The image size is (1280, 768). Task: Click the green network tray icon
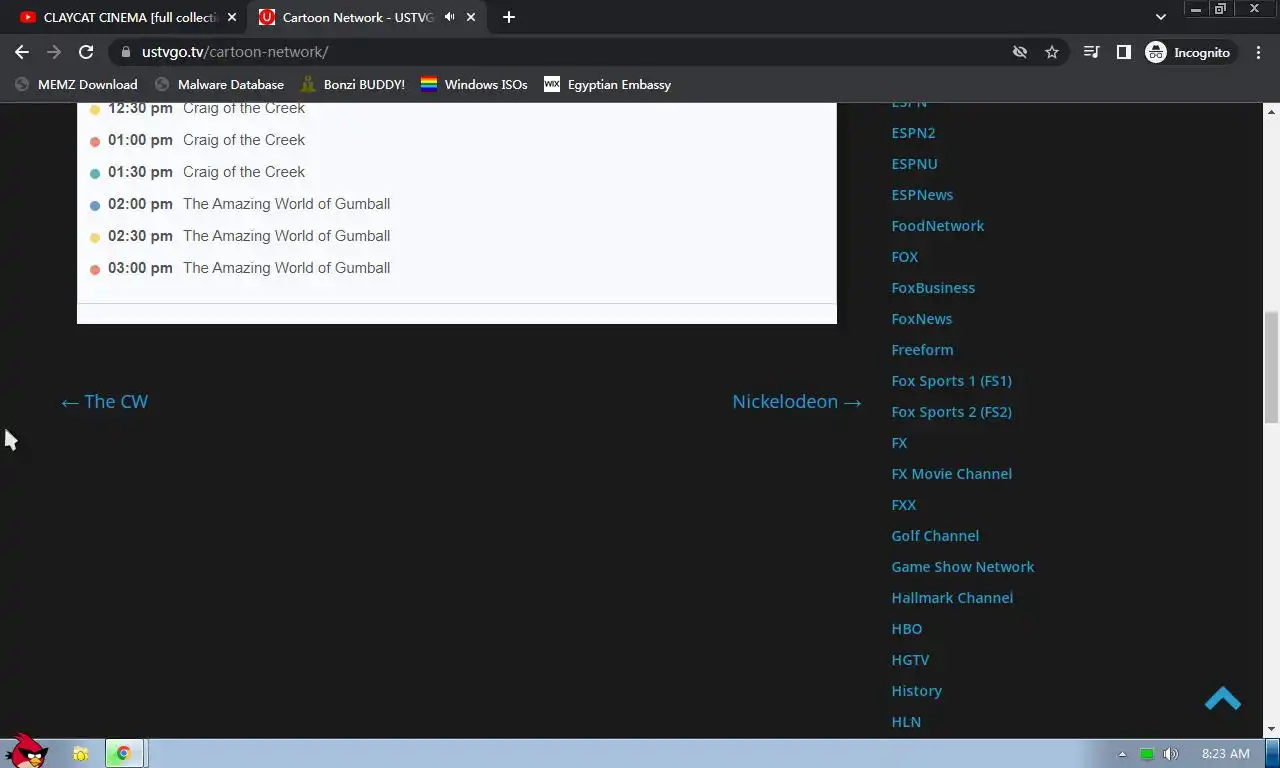click(1147, 754)
